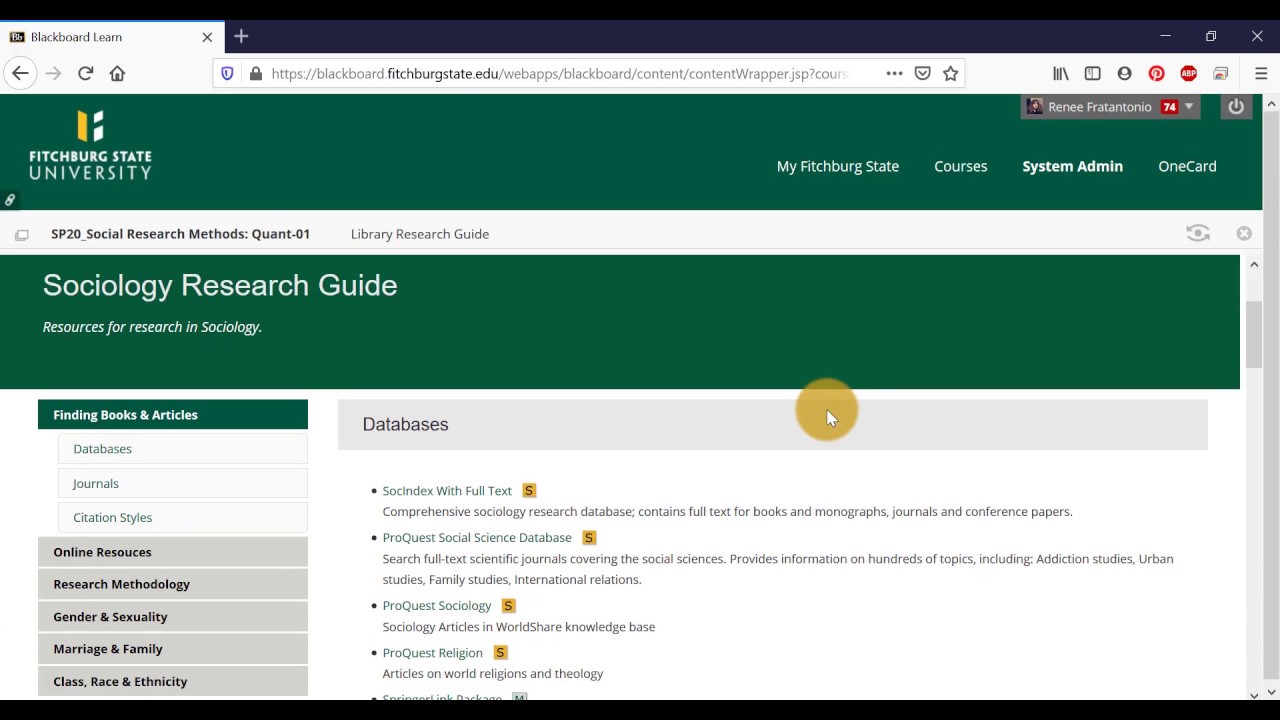Open the browser home page
The image size is (1280, 720).
point(118,73)
